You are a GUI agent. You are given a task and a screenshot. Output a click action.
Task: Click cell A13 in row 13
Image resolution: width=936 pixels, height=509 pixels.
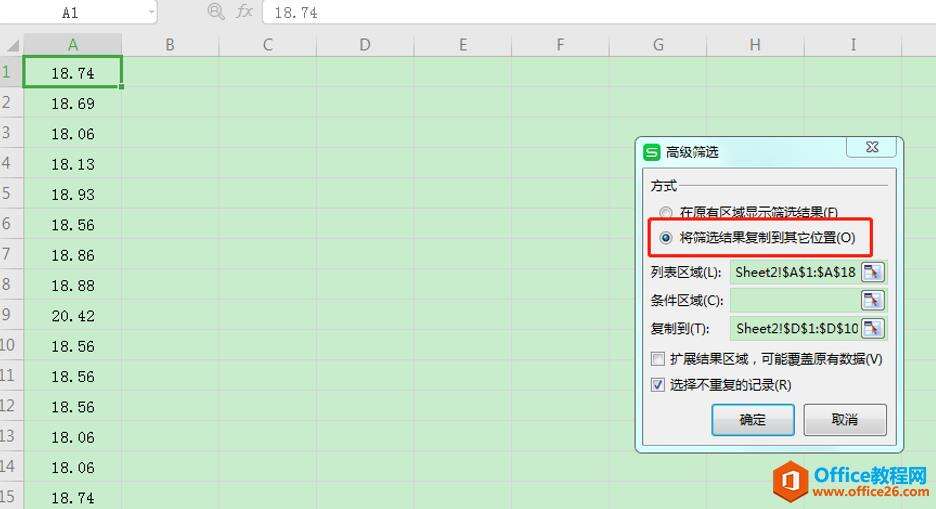coord(73,437)
